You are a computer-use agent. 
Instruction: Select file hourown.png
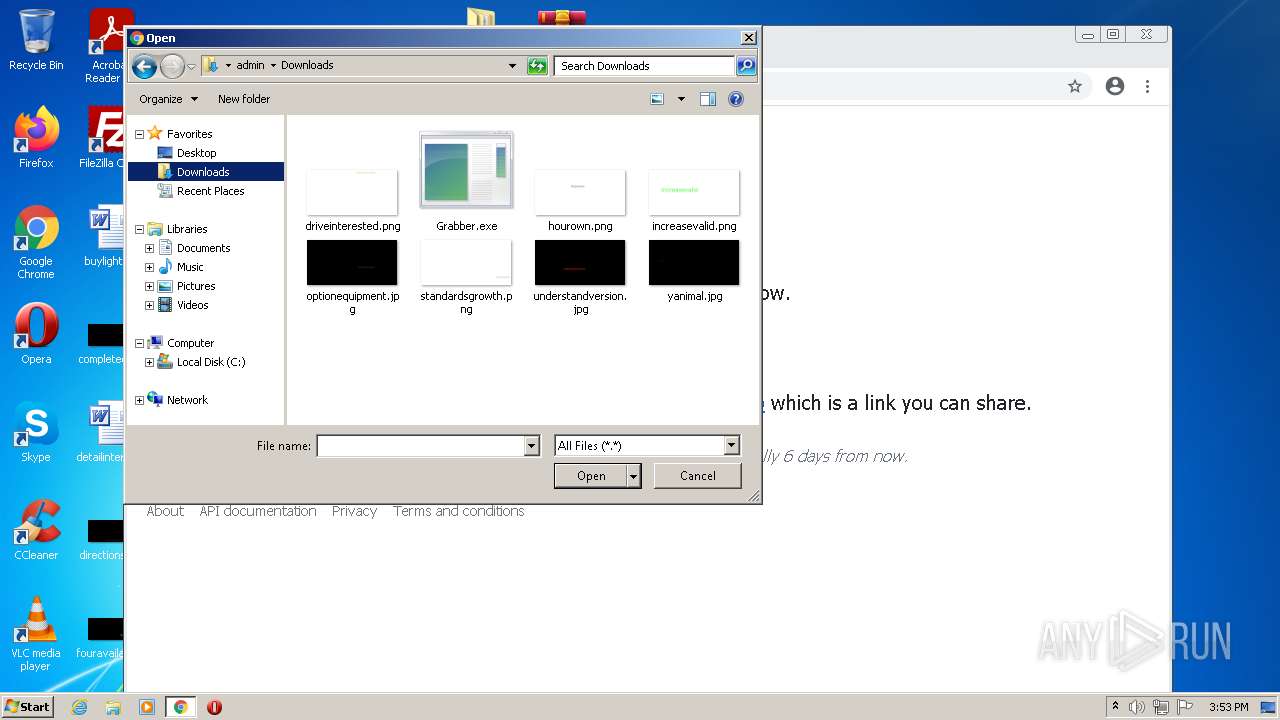(580, 200)
